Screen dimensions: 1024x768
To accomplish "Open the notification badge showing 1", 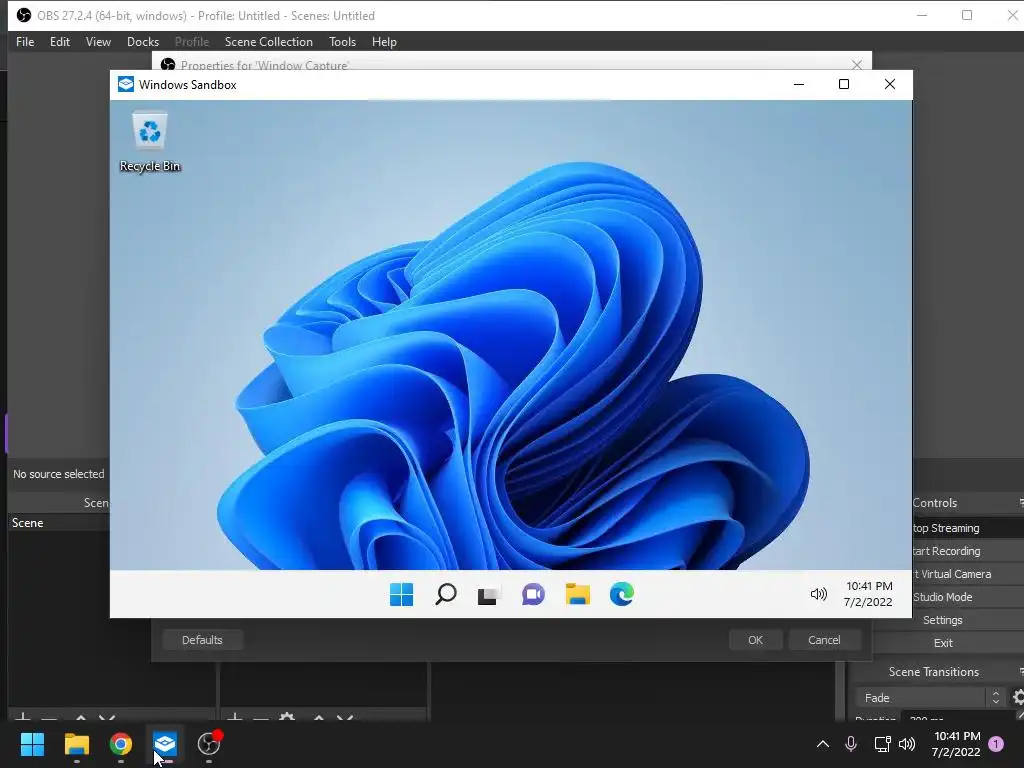I will tap(996, 744).
